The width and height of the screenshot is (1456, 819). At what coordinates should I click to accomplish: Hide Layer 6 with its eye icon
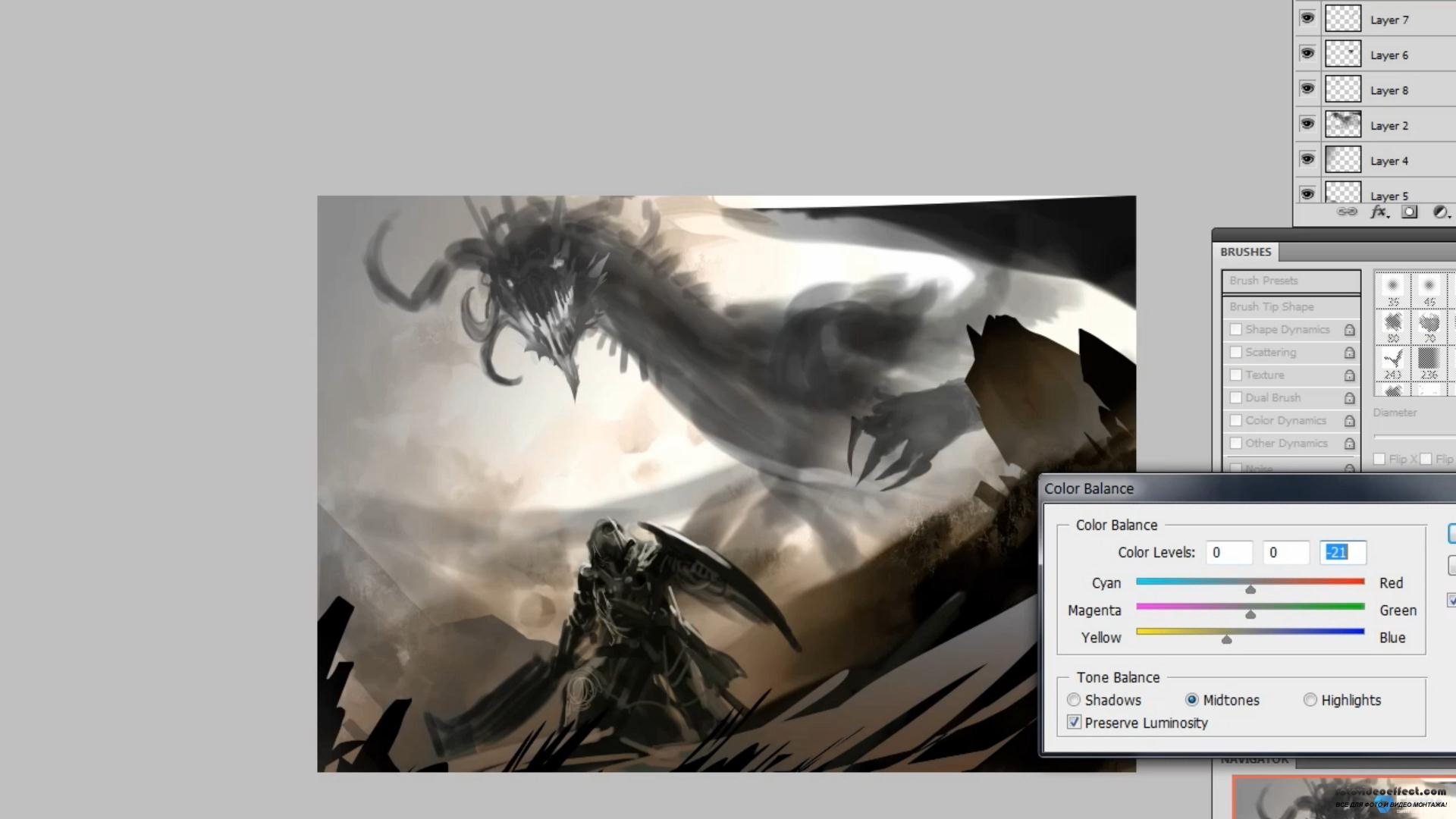[x=1307, y=53]
